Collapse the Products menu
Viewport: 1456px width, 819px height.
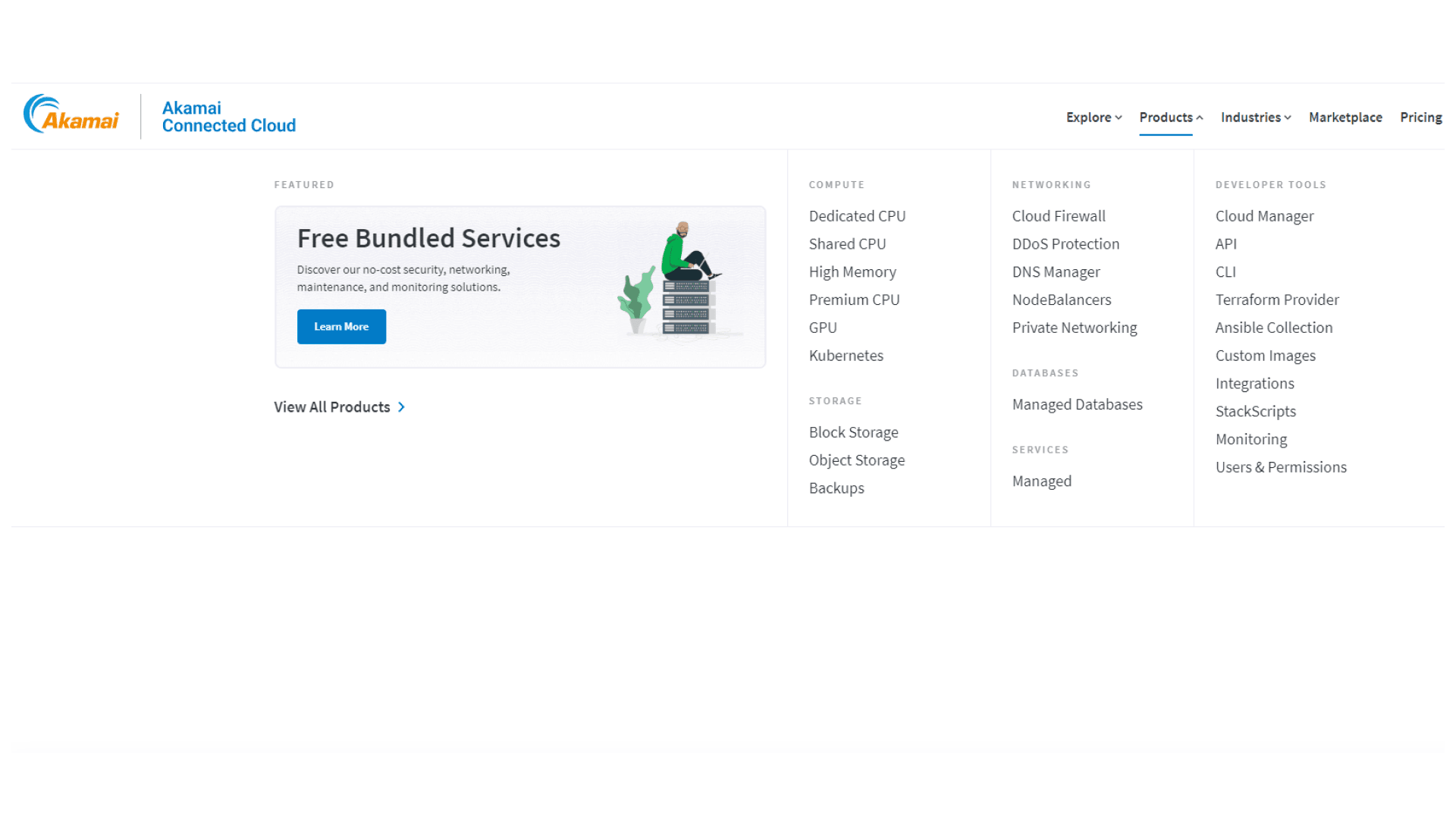coord(1171,118)
